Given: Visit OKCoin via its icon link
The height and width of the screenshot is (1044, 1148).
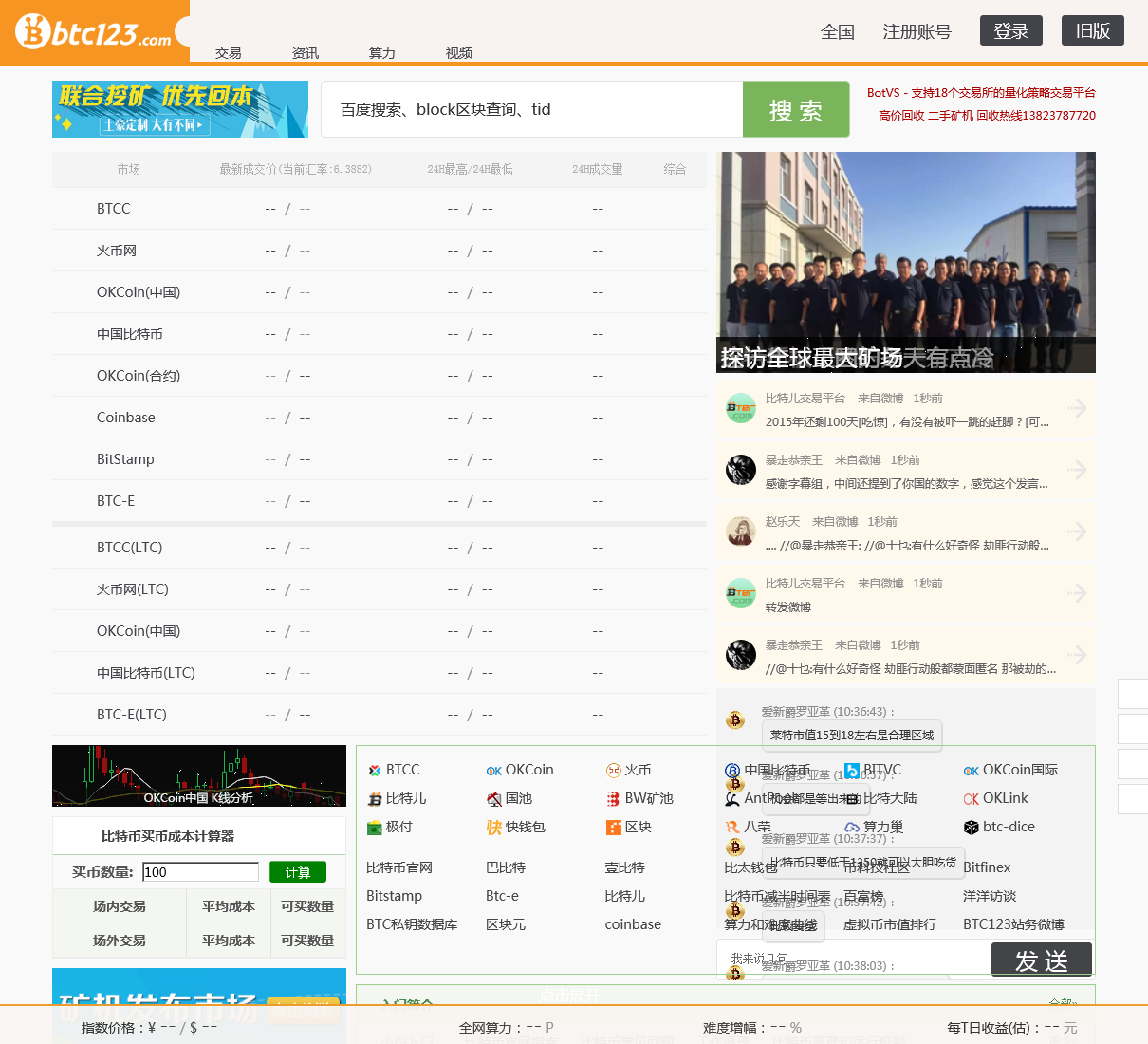Looking at the screenshot, I should pos(520,770).
